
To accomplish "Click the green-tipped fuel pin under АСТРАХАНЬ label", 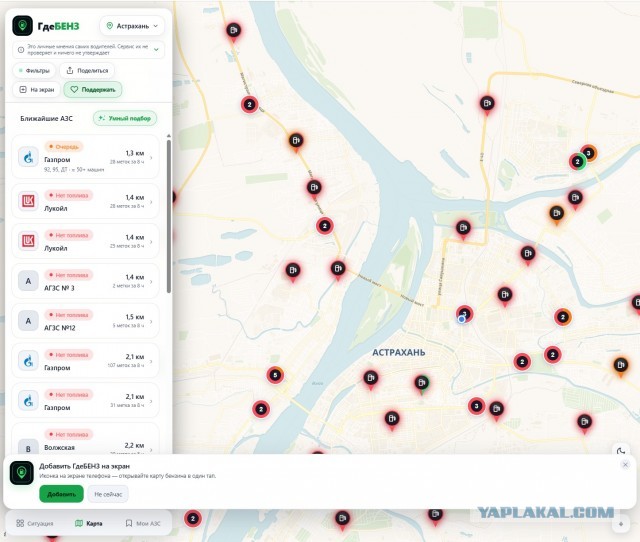I will (x=422, y=384).
